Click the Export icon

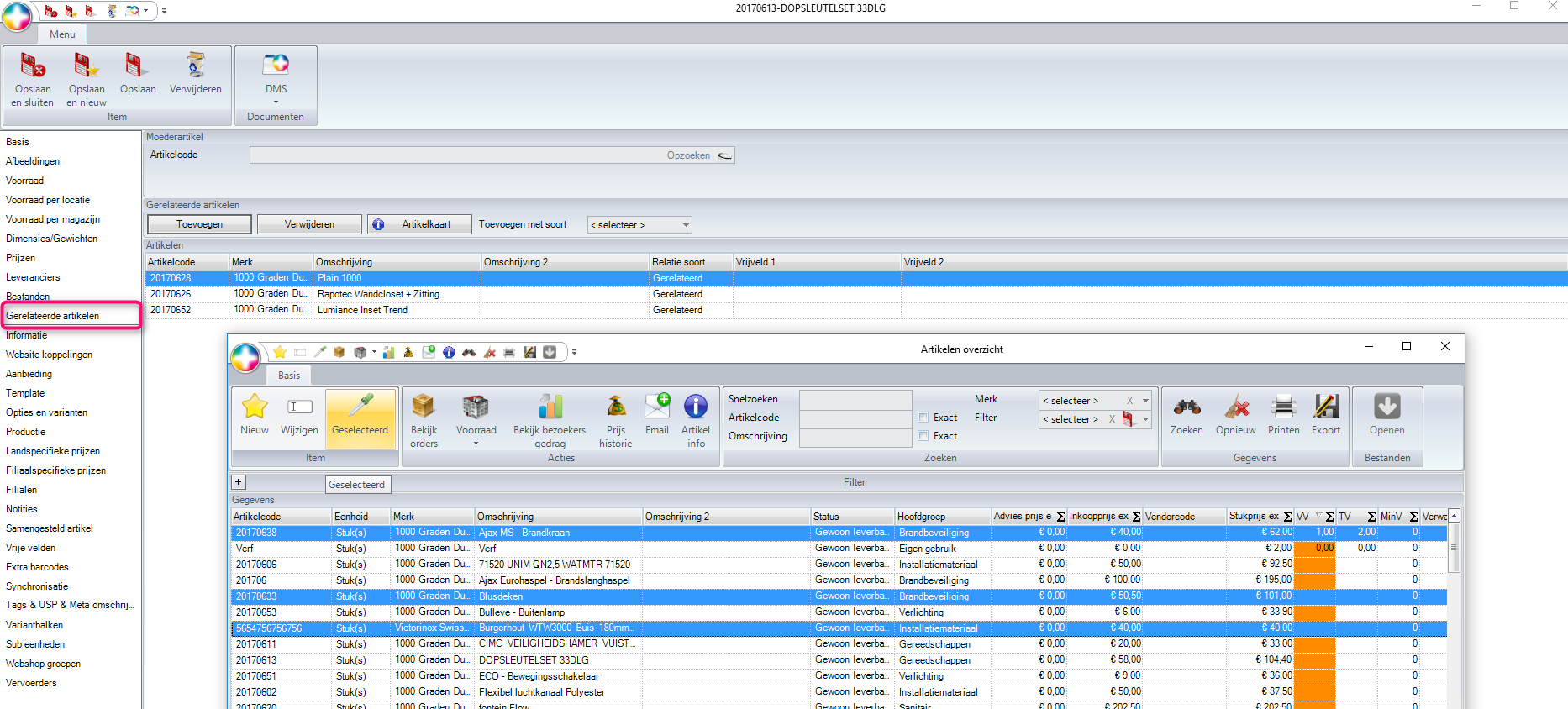(x=1326, y=408)
